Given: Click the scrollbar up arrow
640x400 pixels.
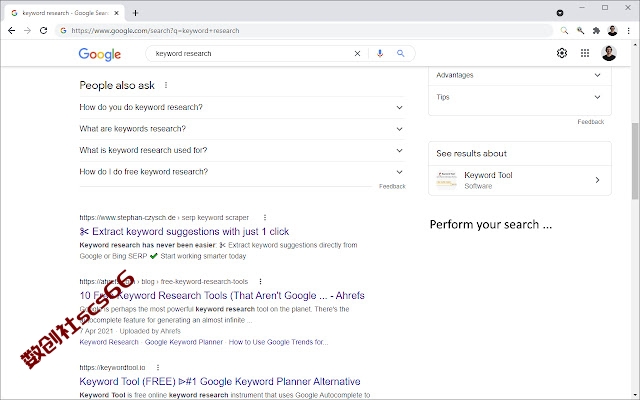Looking at the screenshot, I should pos(636,44).
